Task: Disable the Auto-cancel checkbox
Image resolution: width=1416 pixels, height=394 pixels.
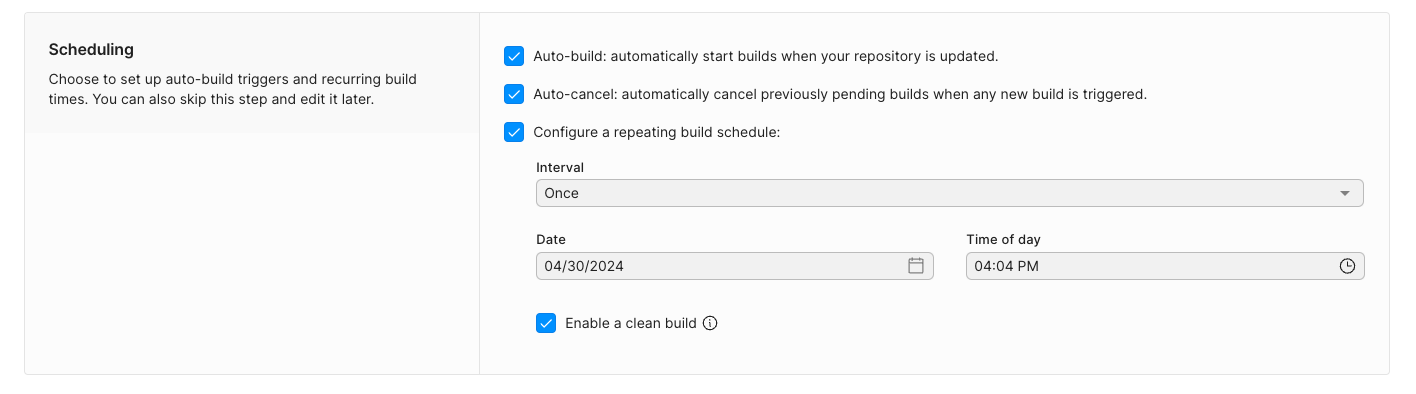Action: tap(514, 94)
